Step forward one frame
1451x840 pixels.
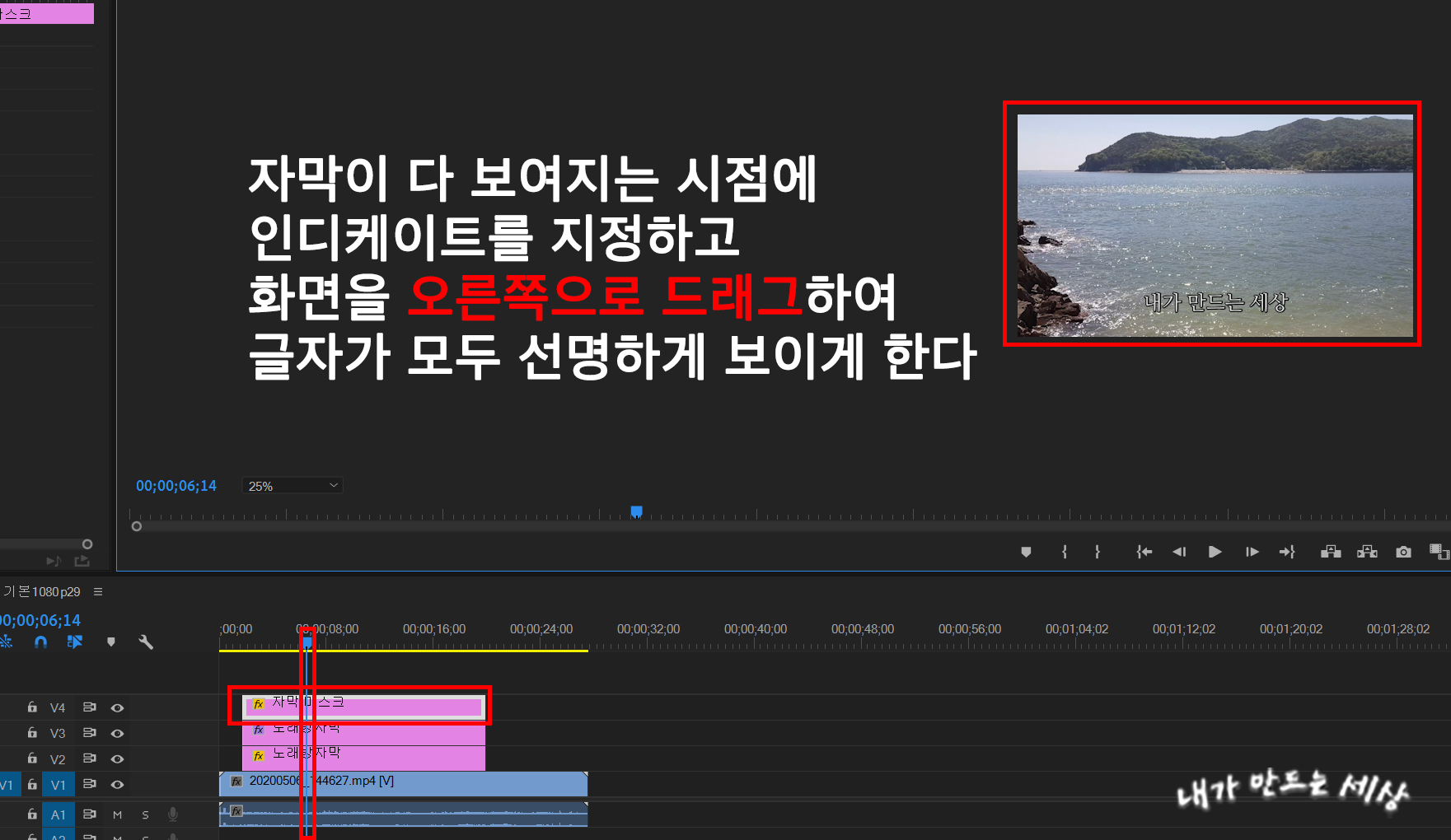pos(1252,552)
